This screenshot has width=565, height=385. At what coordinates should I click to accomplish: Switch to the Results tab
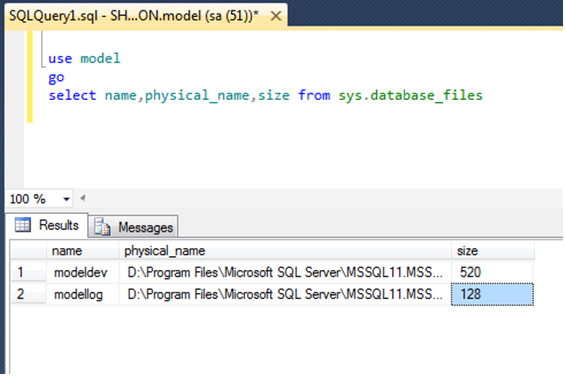click(47, 225)
